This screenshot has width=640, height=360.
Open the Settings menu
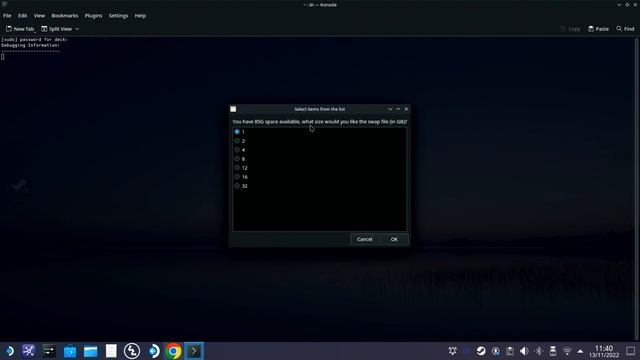click(x=118, y=16)
